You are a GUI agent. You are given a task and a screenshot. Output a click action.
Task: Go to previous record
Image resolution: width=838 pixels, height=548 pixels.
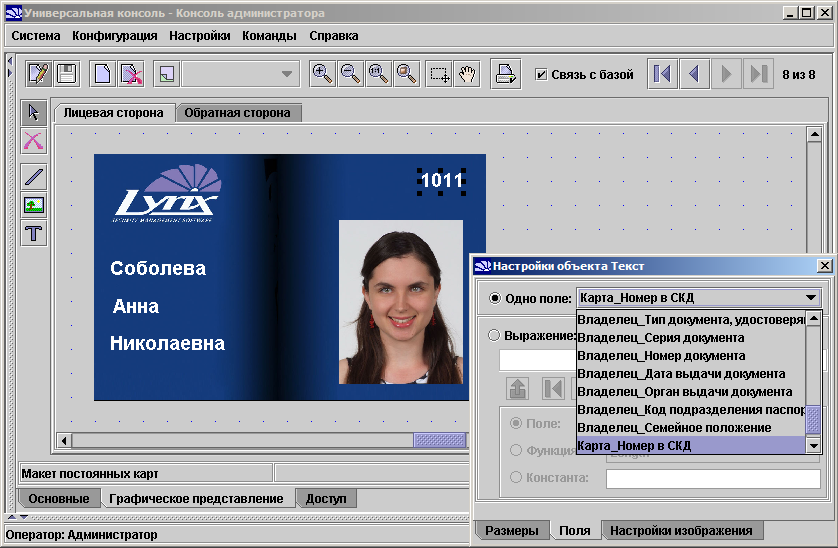pos(694,74)
